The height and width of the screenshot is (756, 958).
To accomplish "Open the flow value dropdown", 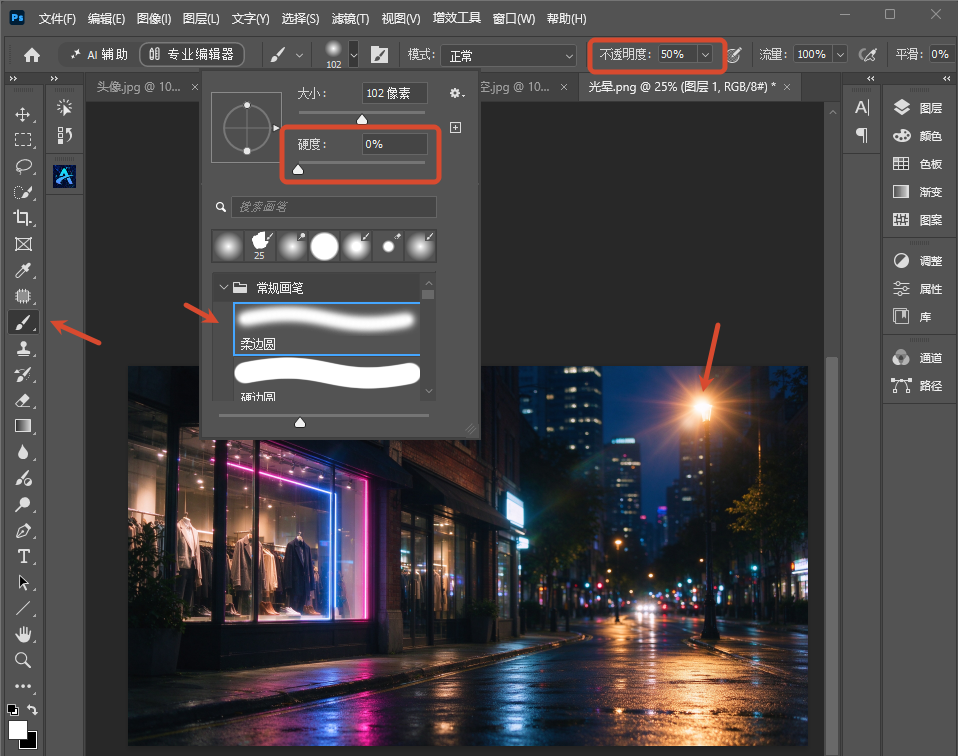I will click(841, 54).
